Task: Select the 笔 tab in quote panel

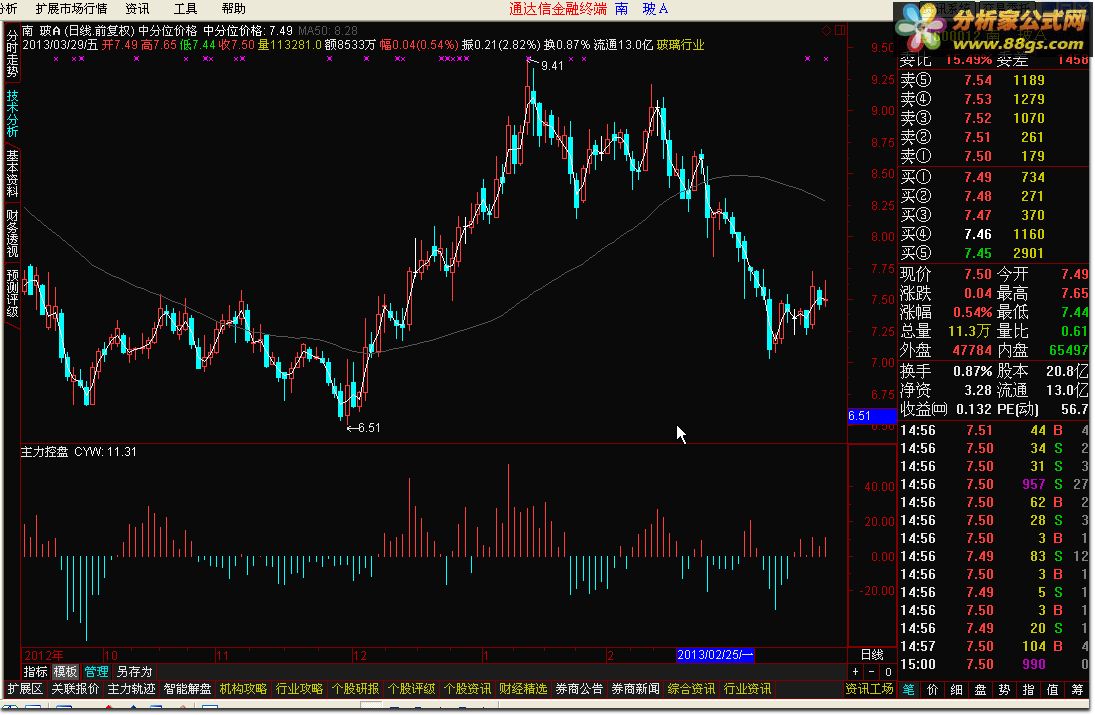Action: [x=909, y=690]
